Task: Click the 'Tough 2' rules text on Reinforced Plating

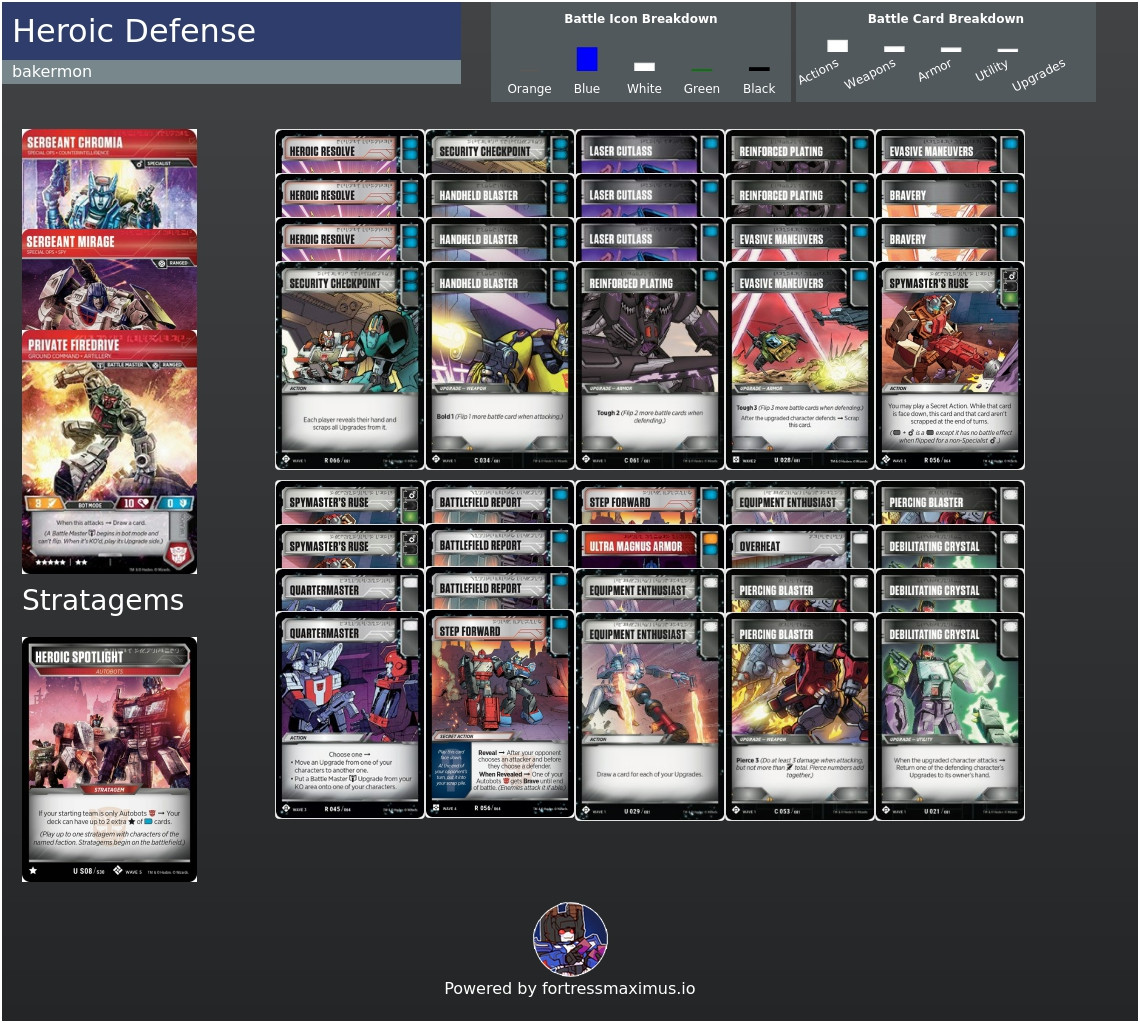Action: (x=649, y=417)
